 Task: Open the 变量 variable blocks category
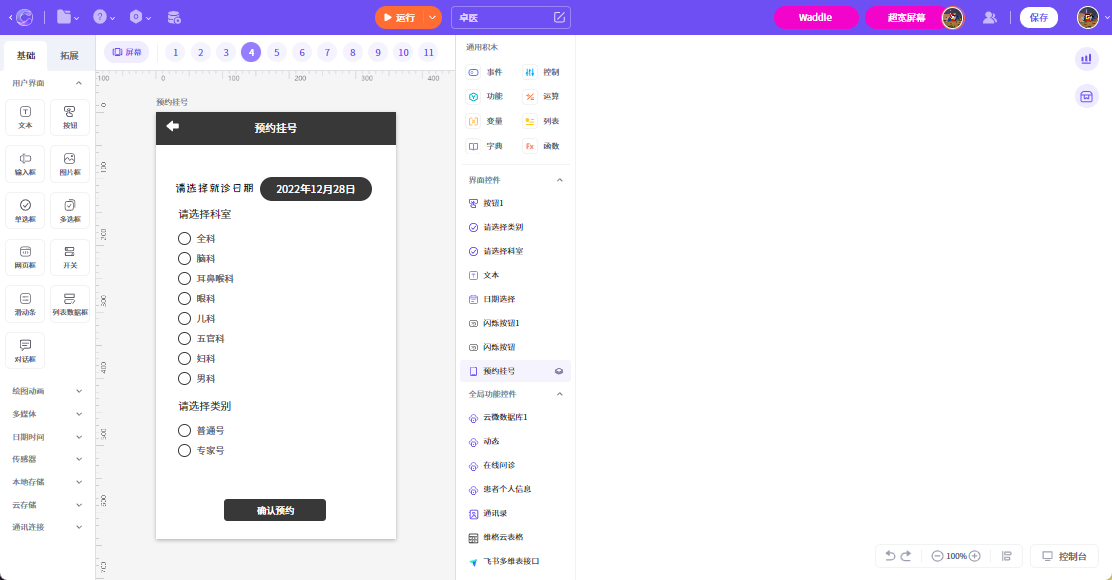[484, 121]
